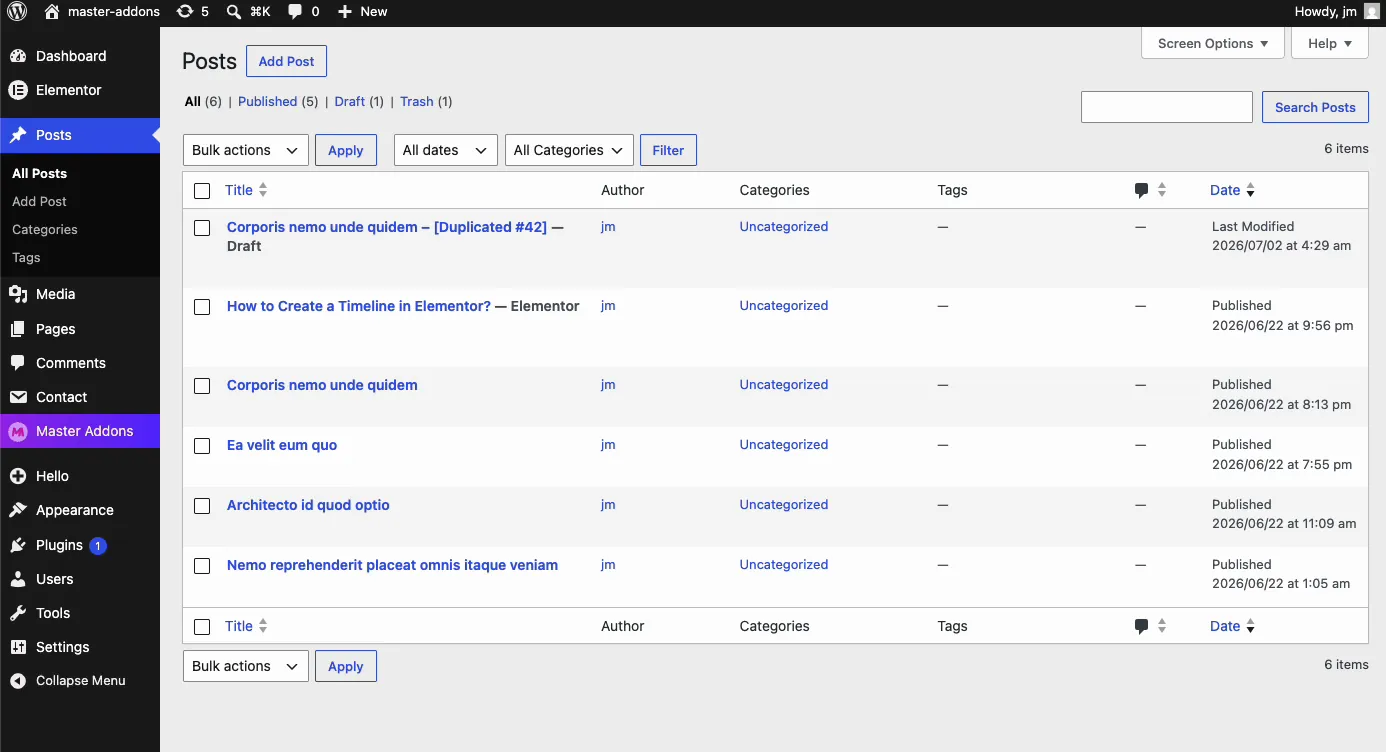Click comments column icon in table header
1386x752 pixels.
point(1141,190)
